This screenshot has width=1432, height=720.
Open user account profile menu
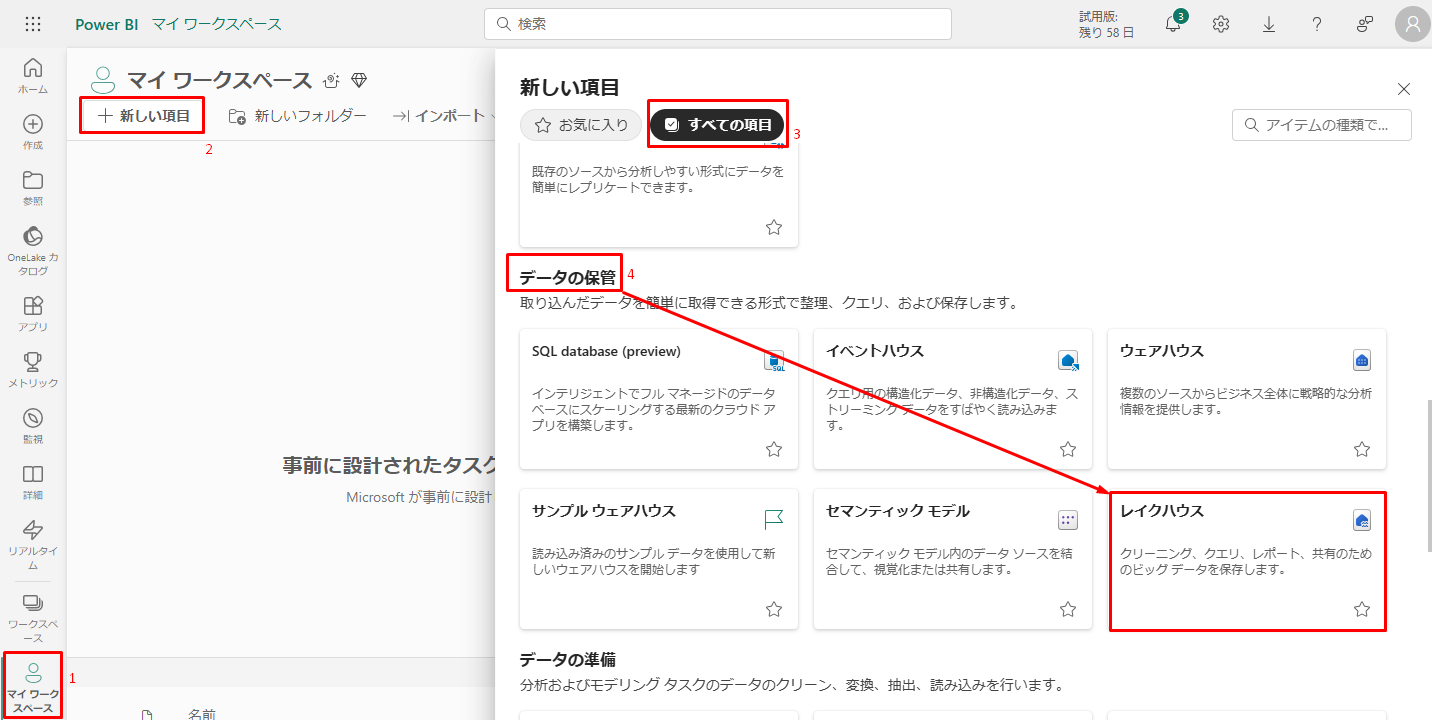tap(1412, 25)
